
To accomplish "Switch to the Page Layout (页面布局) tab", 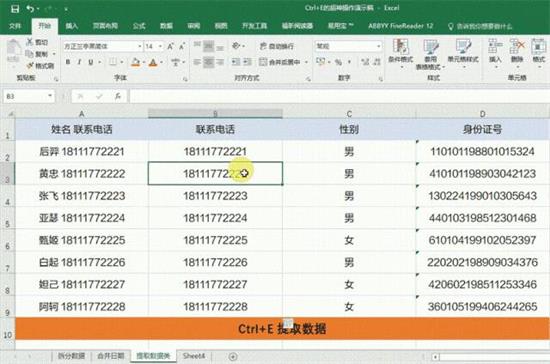I will click(105, 26).
